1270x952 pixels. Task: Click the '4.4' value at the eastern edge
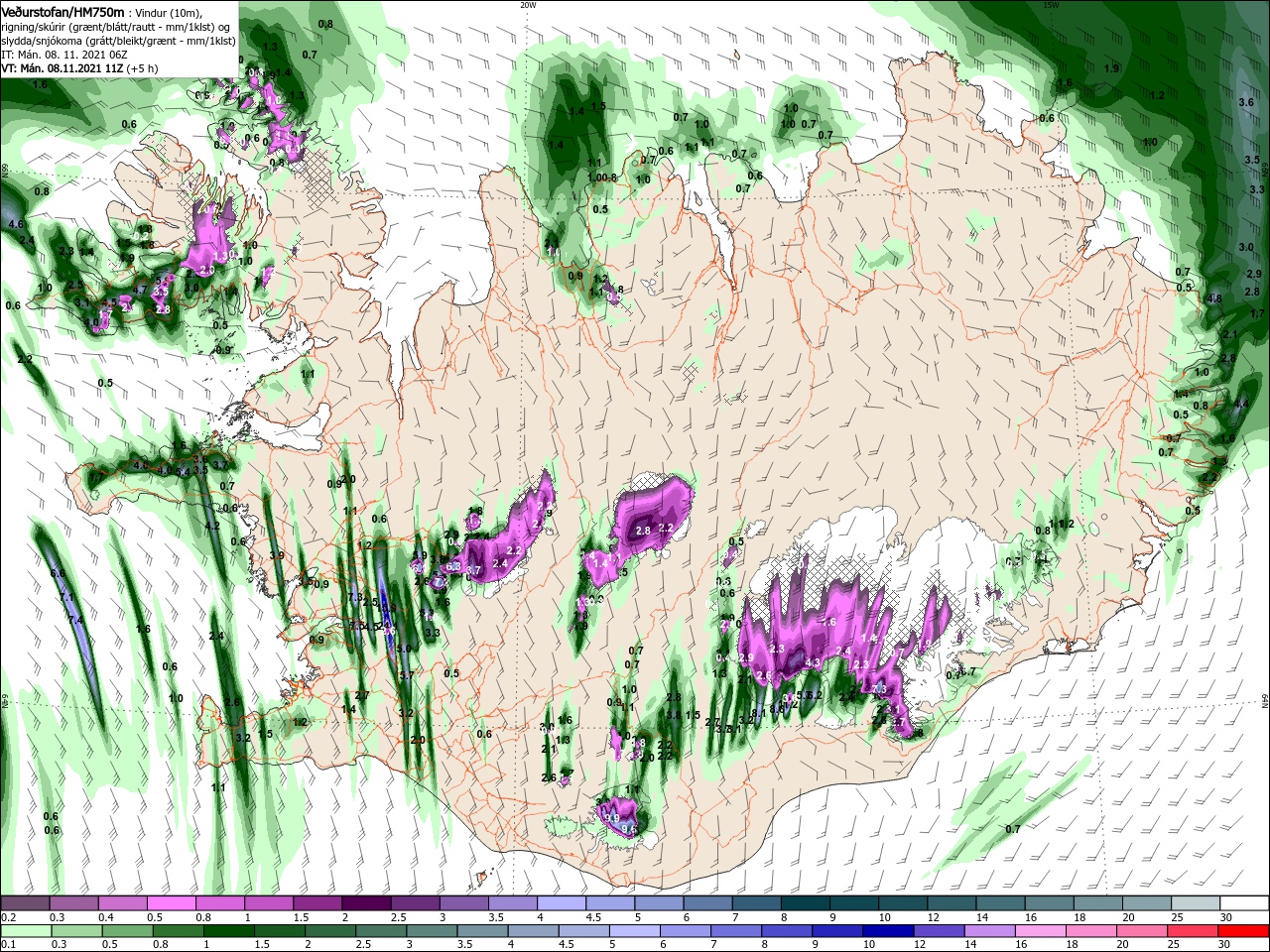(1240, 404)
